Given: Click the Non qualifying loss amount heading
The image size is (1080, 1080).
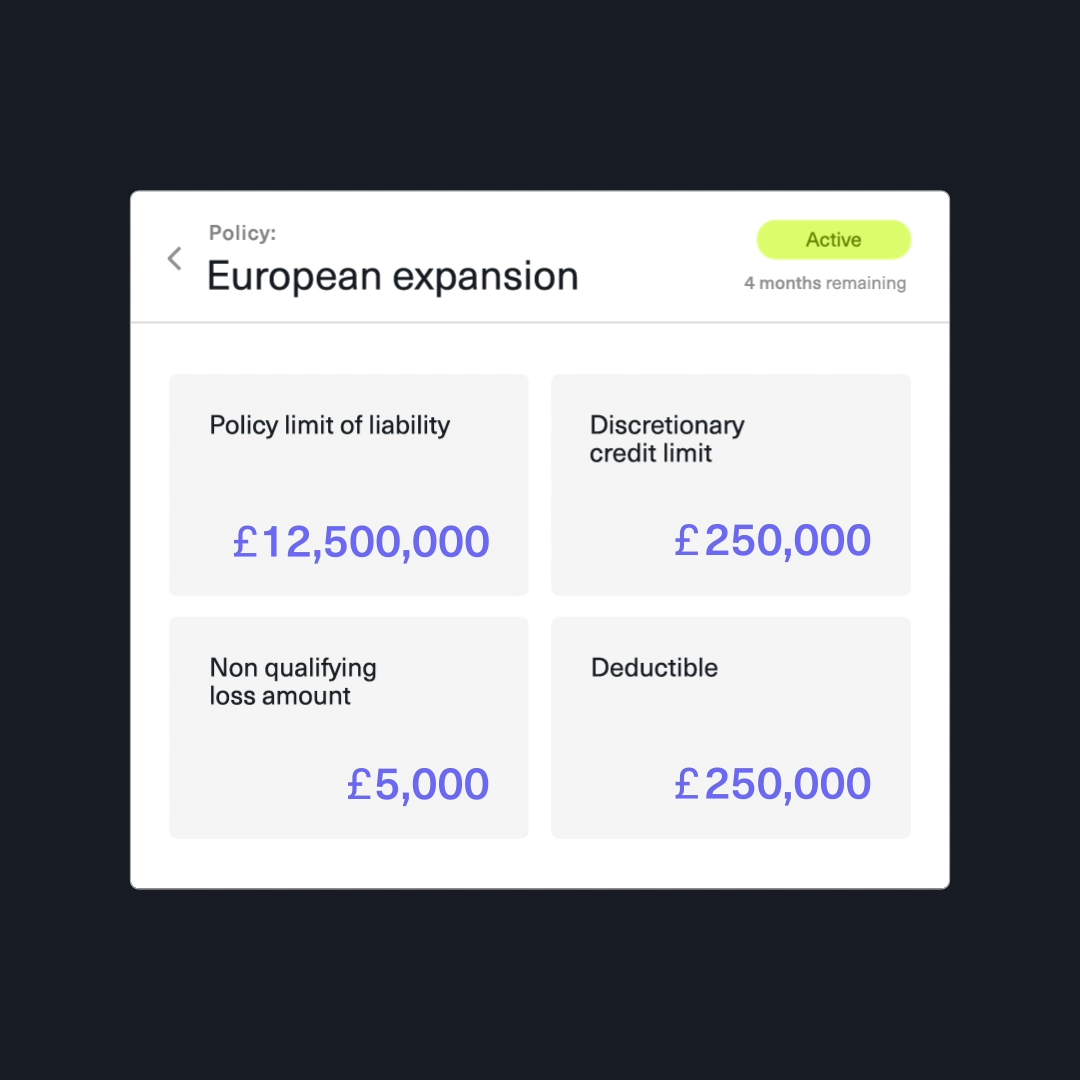Looking at the screenshot, I should click(292, 681).
